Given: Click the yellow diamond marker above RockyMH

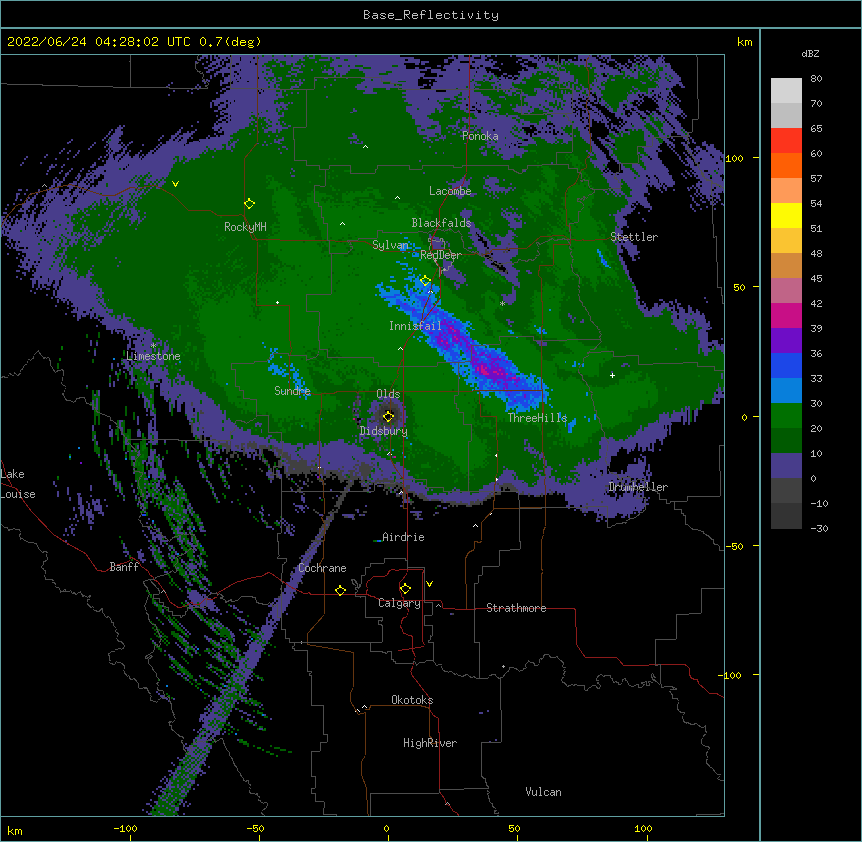Looking at the screenshot, I should pyautogui.click(x=250, y=204).
